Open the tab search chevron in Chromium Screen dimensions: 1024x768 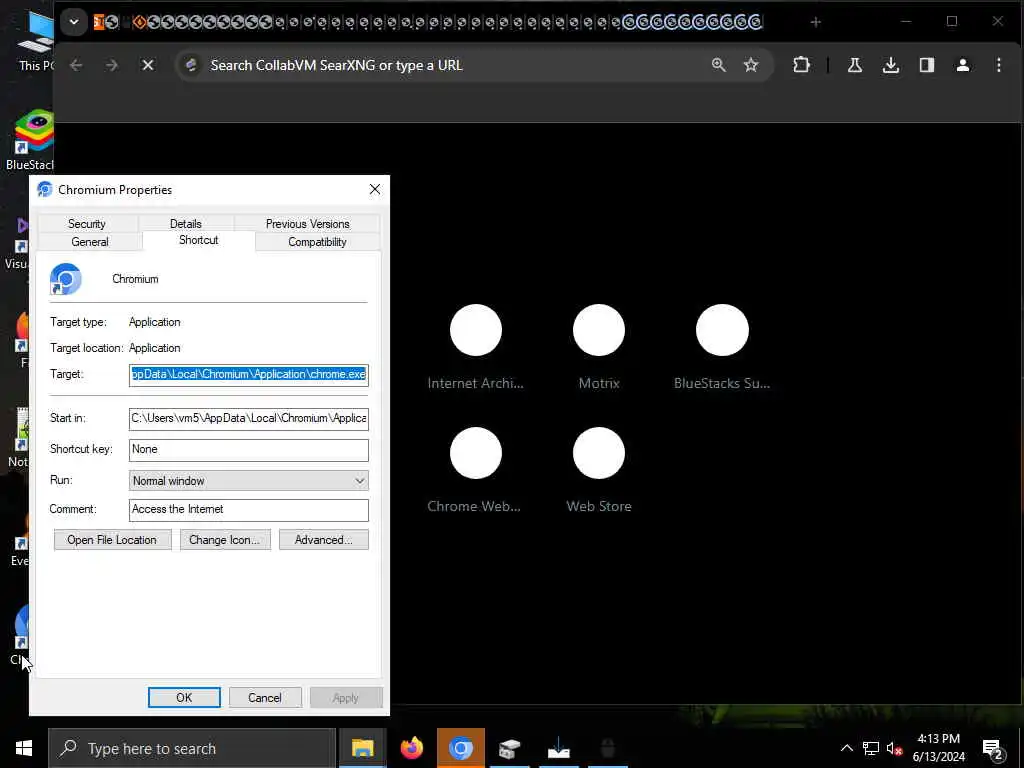[74, 22]
